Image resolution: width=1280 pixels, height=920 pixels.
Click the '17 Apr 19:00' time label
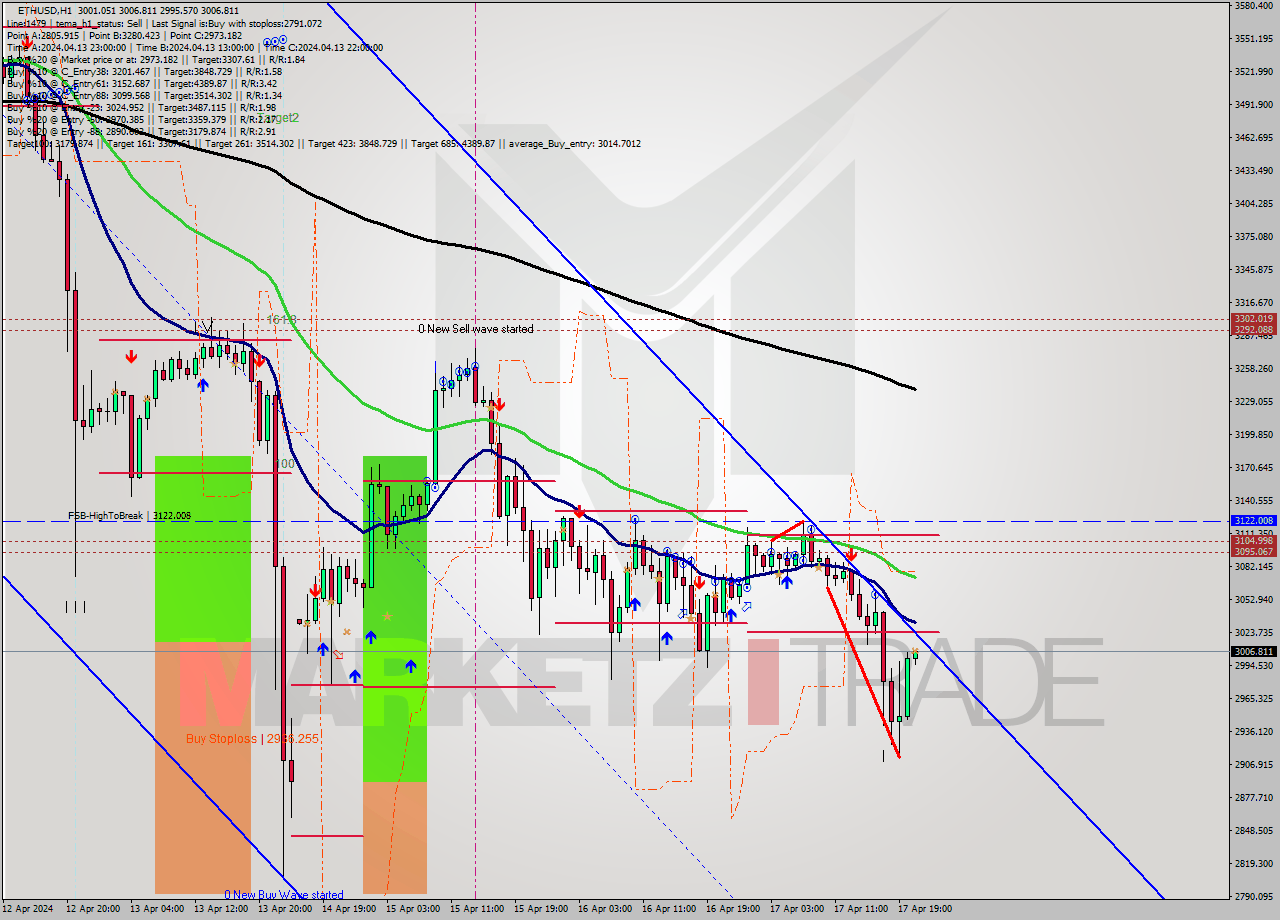[924, 909]
